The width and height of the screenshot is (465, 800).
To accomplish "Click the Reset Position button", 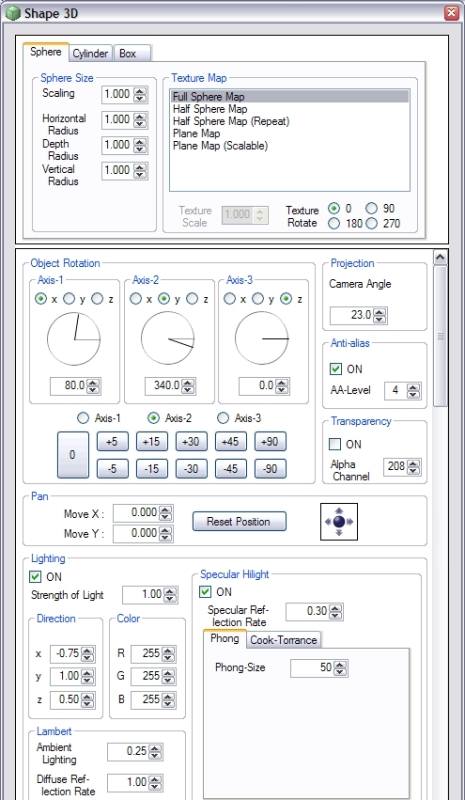I will click(x=239, y=521).
